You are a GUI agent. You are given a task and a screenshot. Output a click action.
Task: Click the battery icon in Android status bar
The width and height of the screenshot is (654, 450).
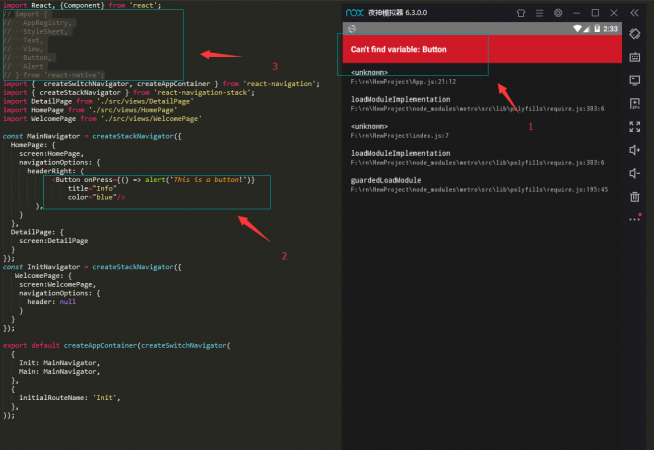pyautogui.click(x=597, y=29)
